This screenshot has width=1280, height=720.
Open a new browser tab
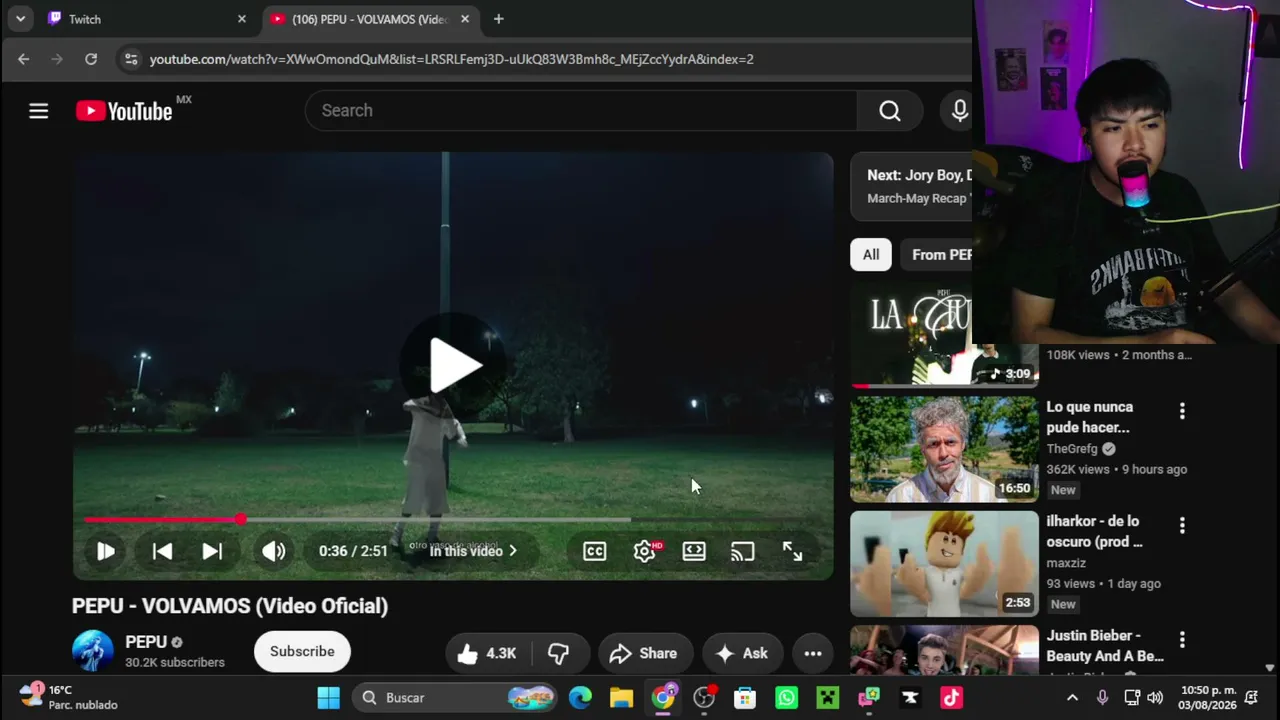point(498,19)
